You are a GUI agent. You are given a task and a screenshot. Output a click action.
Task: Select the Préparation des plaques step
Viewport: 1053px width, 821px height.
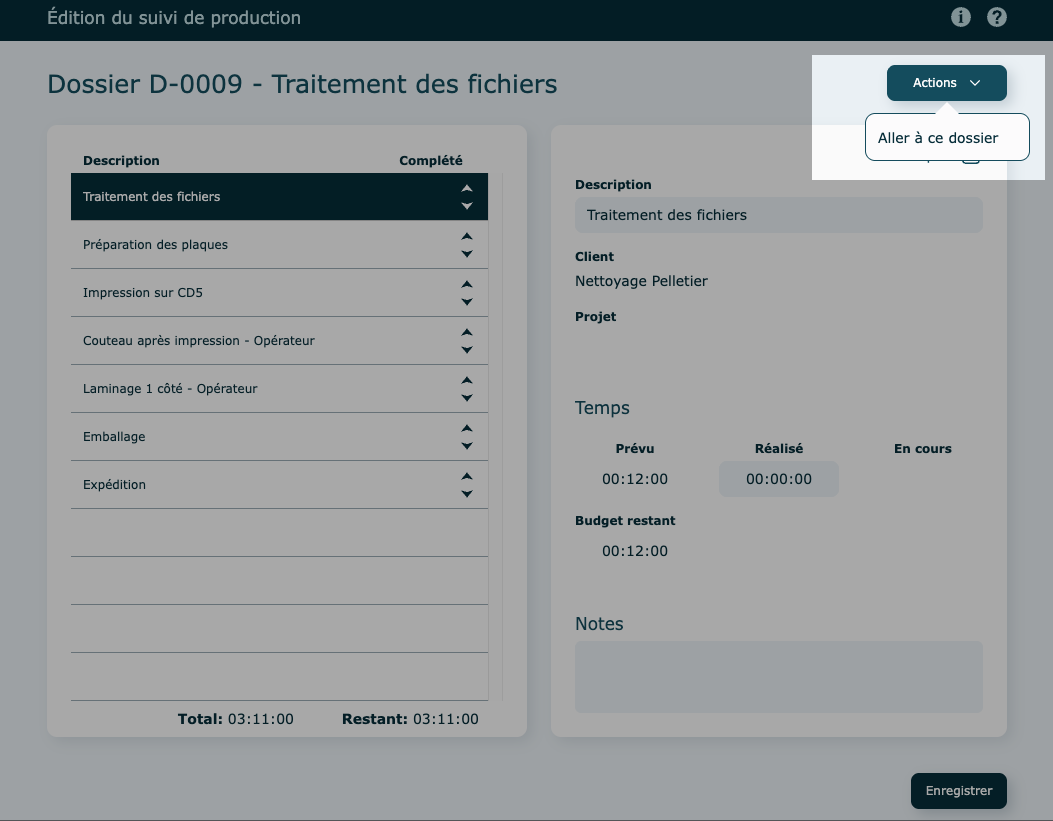pos(250,245)
